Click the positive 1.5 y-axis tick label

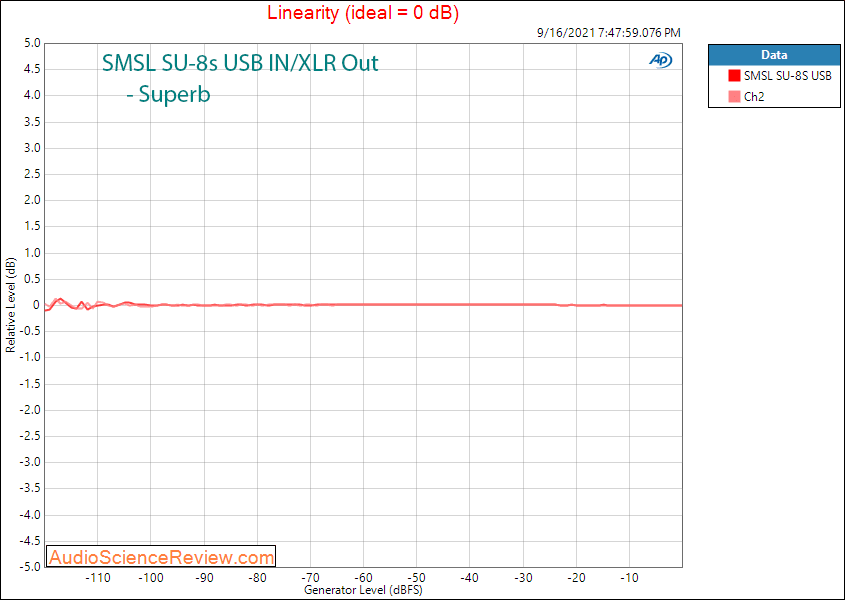coord(32,226)
